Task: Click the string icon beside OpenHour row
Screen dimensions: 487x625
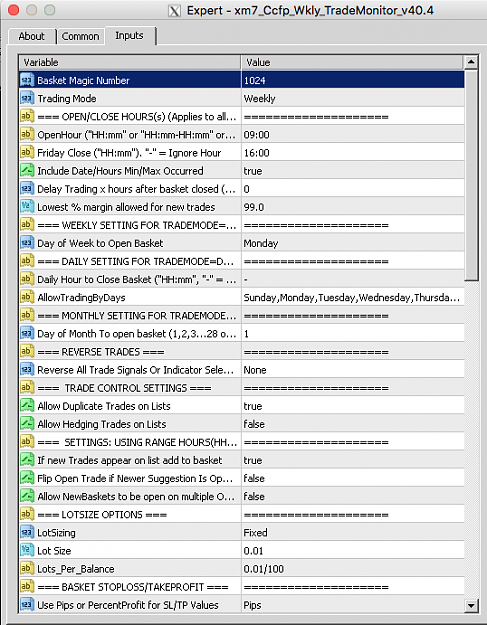Action: (x=27, y=134)
